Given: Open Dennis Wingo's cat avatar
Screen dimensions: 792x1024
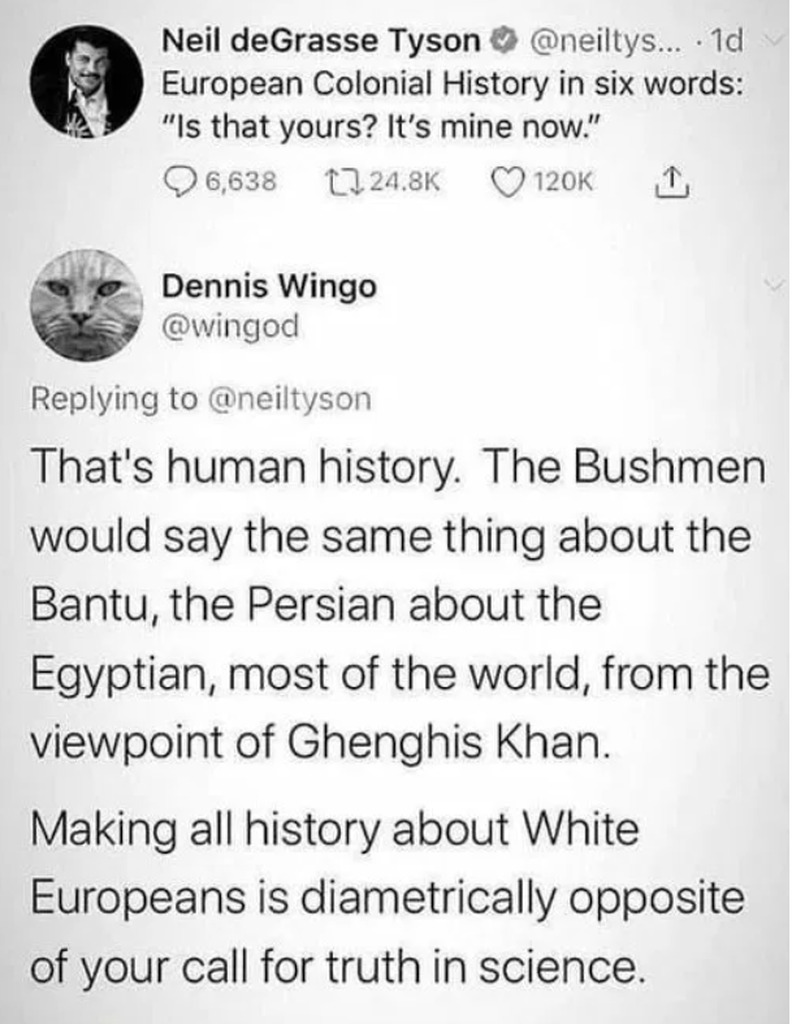Looking at the screenshot, I should (86, 305).
